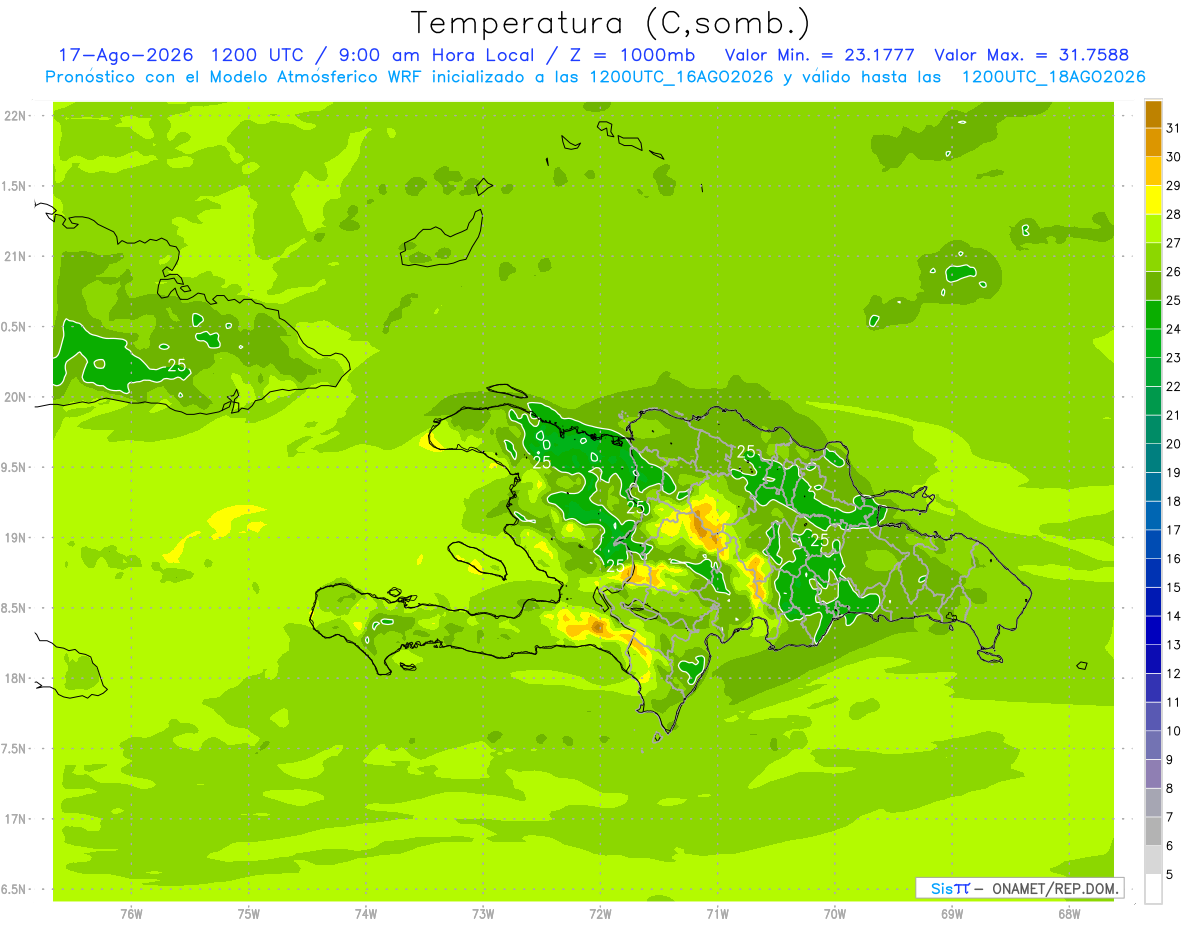
Task: Click the legend value "11"
Action: (x=1174, y=702)
